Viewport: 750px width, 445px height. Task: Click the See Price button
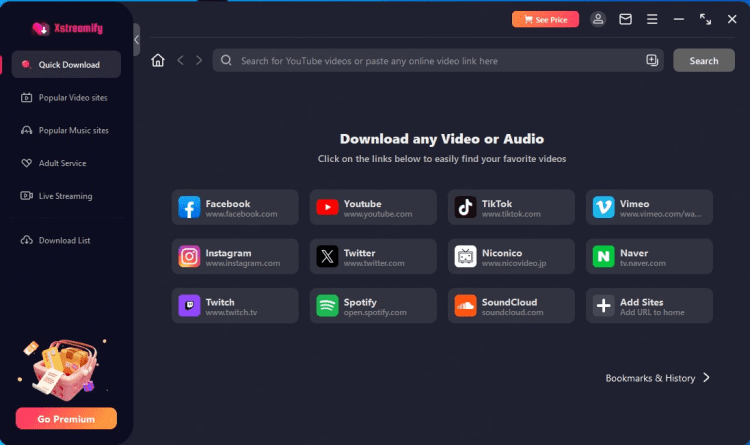click(x=545, y=19)
